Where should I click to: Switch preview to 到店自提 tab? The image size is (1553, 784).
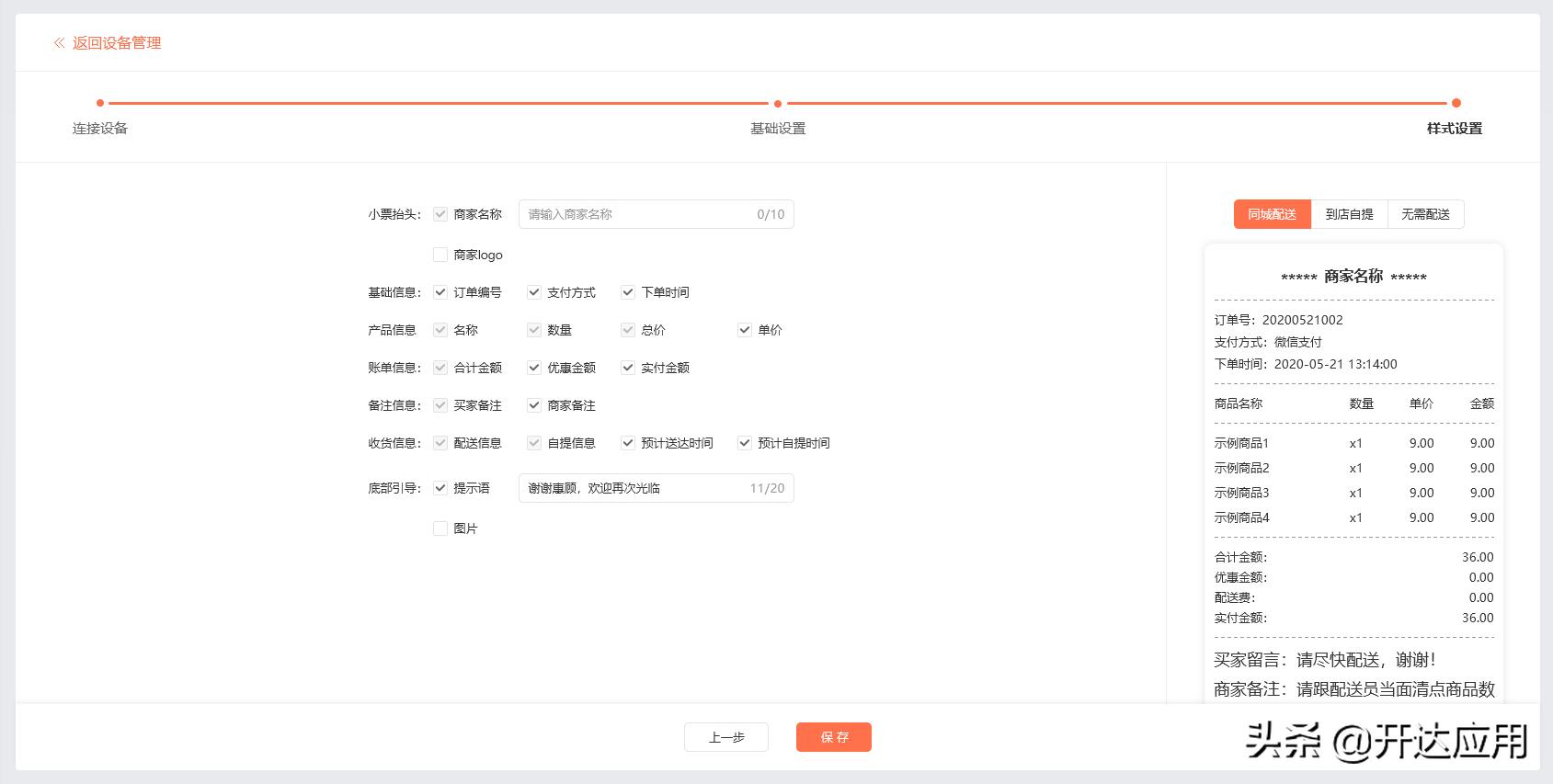(x=1350, y=214)
